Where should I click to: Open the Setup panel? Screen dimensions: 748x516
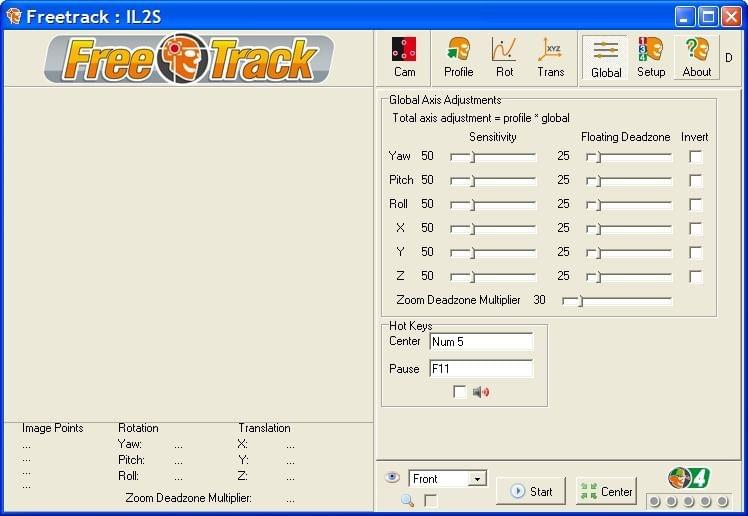click(651, 57)
